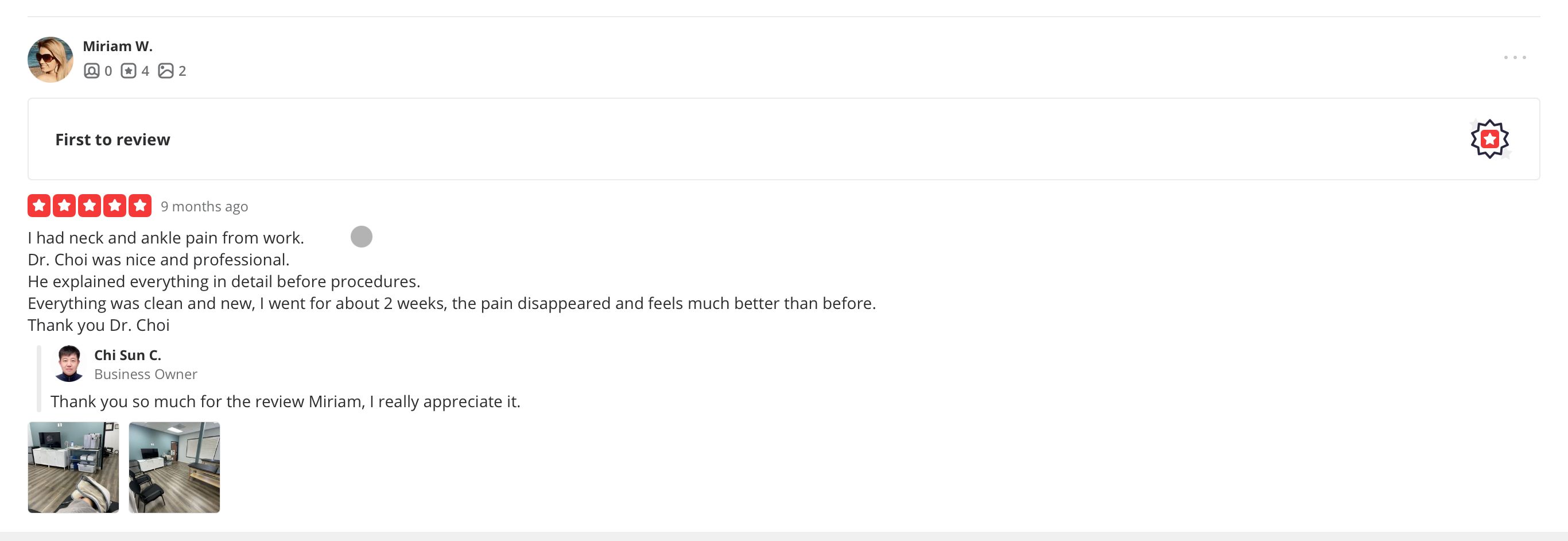Click the Miriam W. reviewer name

tap(118, 47)
